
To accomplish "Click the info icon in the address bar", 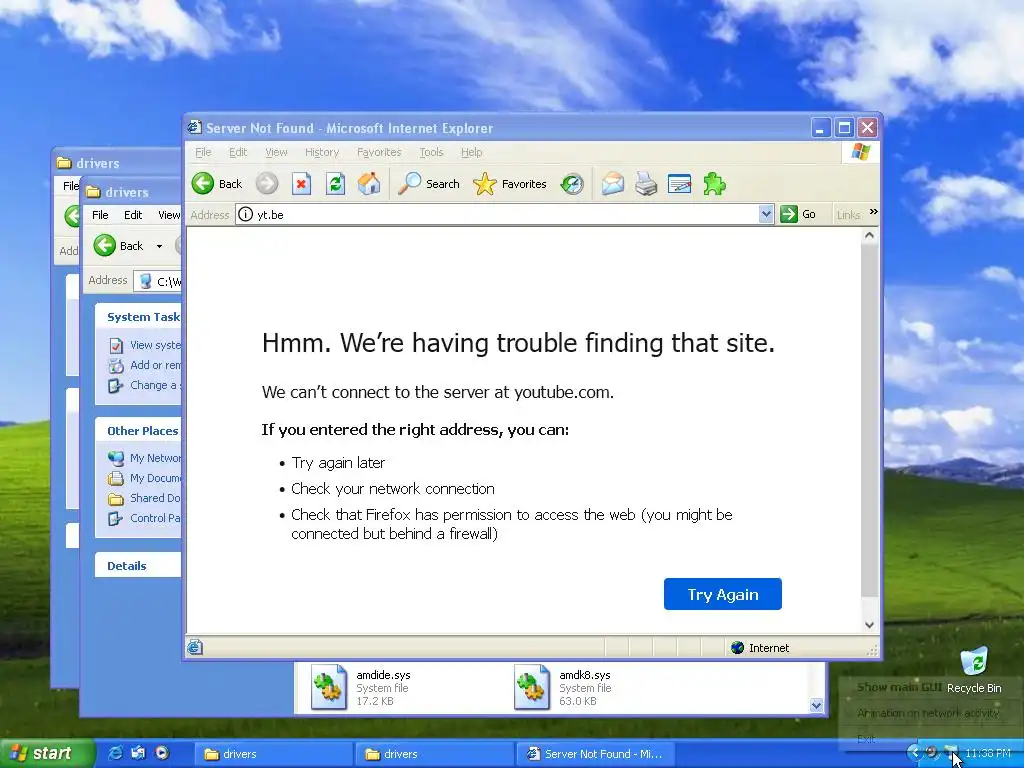I will 246,214.
